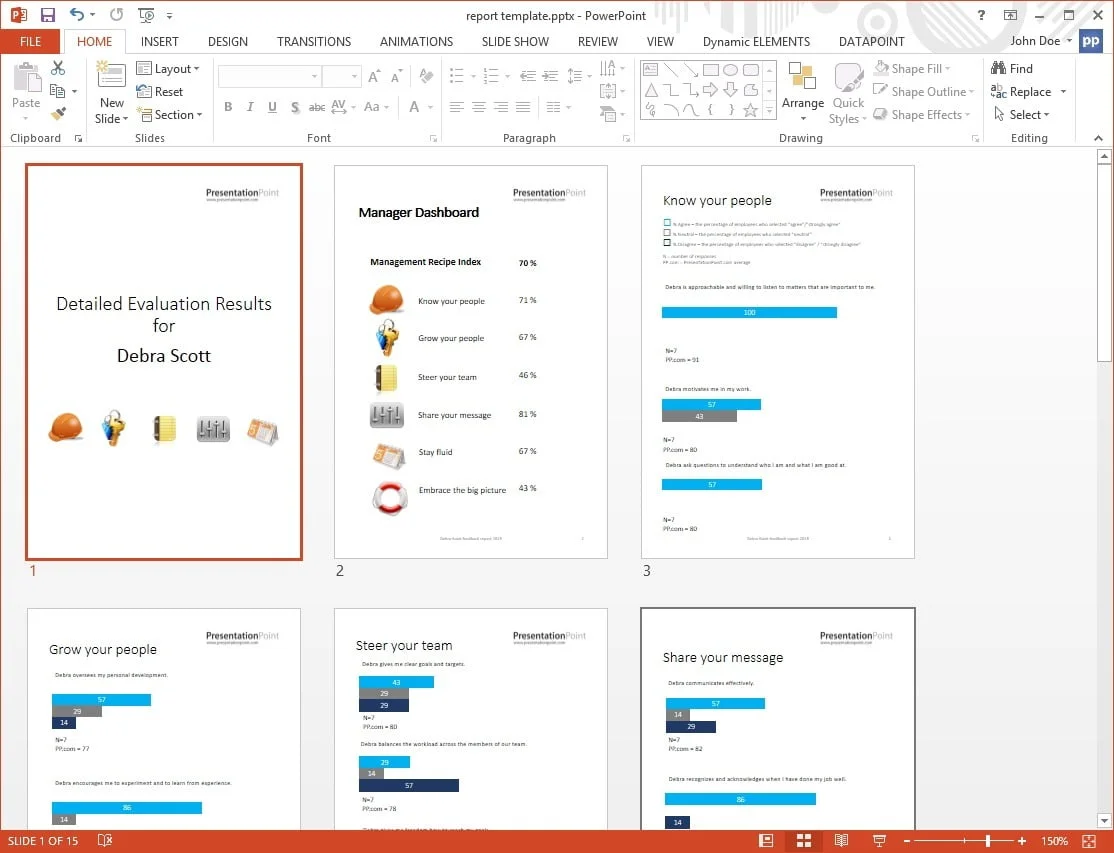The width and height of the screenshot is (1114, 853).
Task: Switch to the INSERT ribbon tab
Action: [x=160, y=41]
